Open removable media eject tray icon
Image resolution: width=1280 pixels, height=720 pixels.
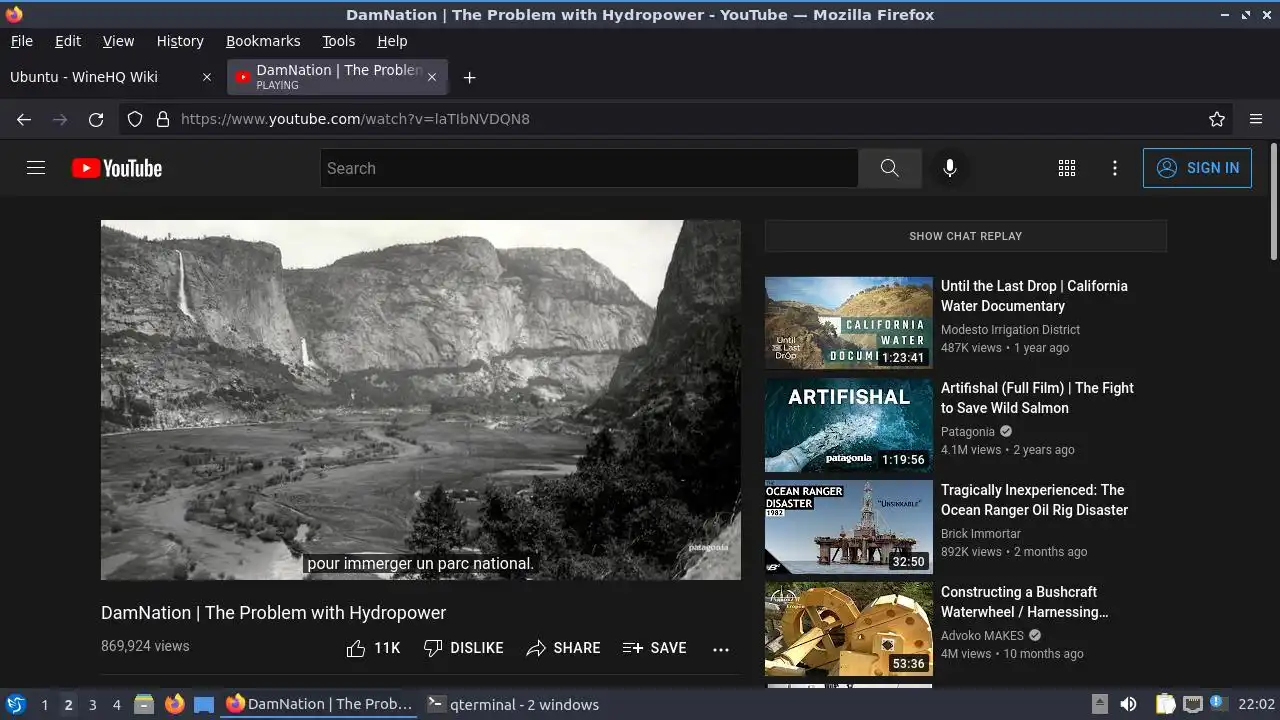click(x=1099, y=704)
